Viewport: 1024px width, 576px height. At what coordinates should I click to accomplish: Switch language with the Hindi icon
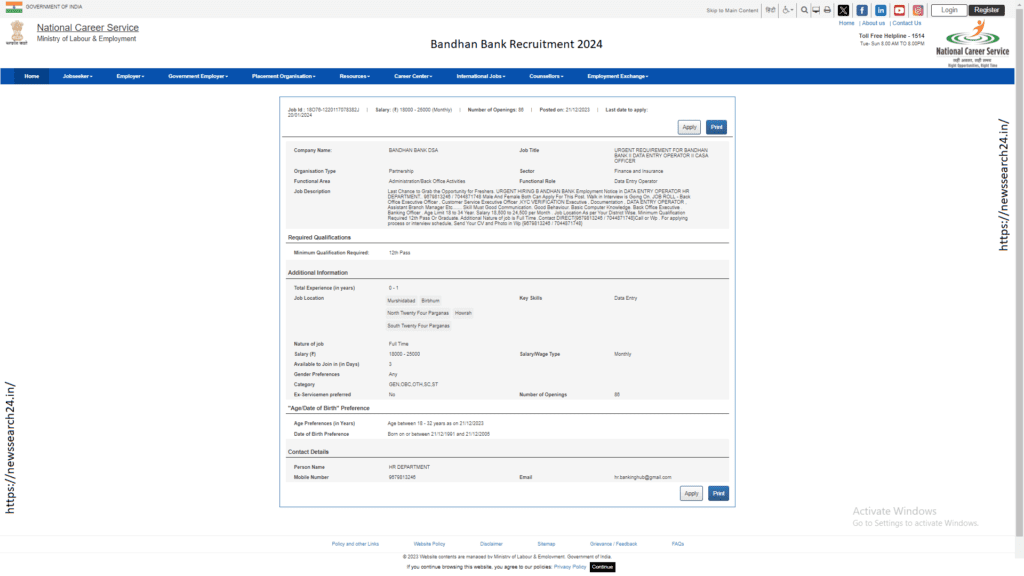(771, 10)
